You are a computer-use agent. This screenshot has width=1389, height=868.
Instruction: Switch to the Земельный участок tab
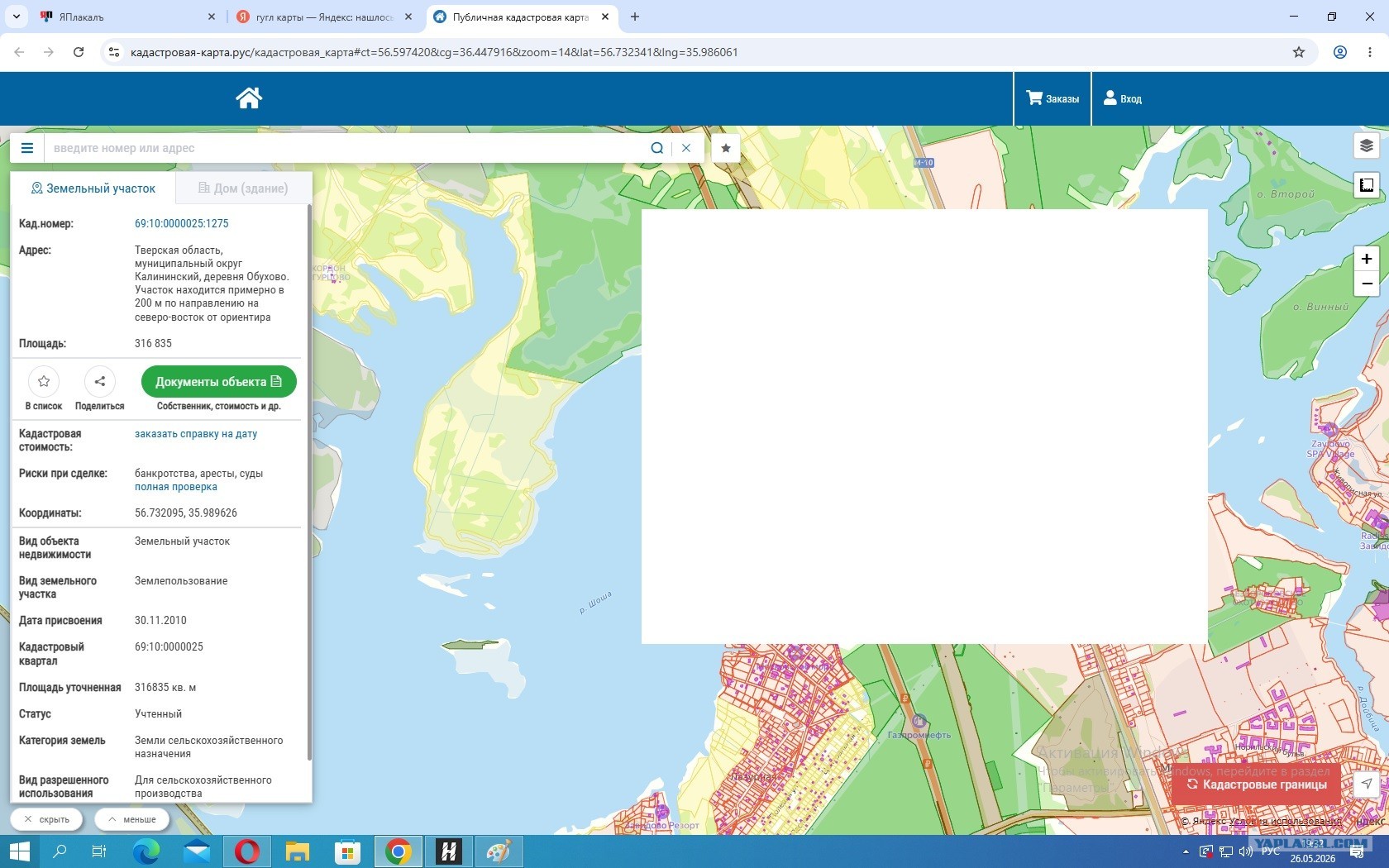[x=93, y=188]
